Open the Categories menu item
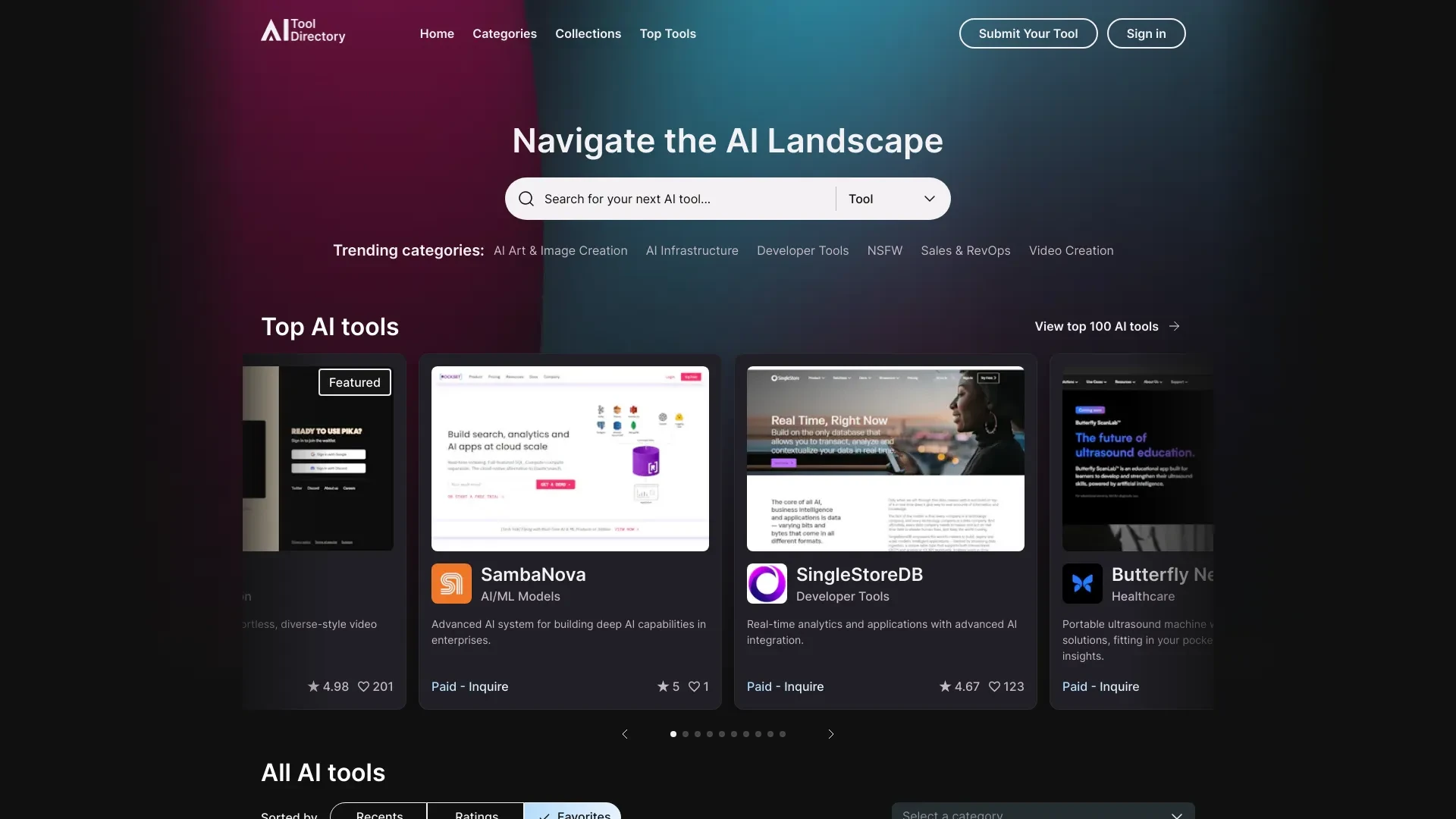The height and width of the screenshot is (819, 1456). (504, 33)
